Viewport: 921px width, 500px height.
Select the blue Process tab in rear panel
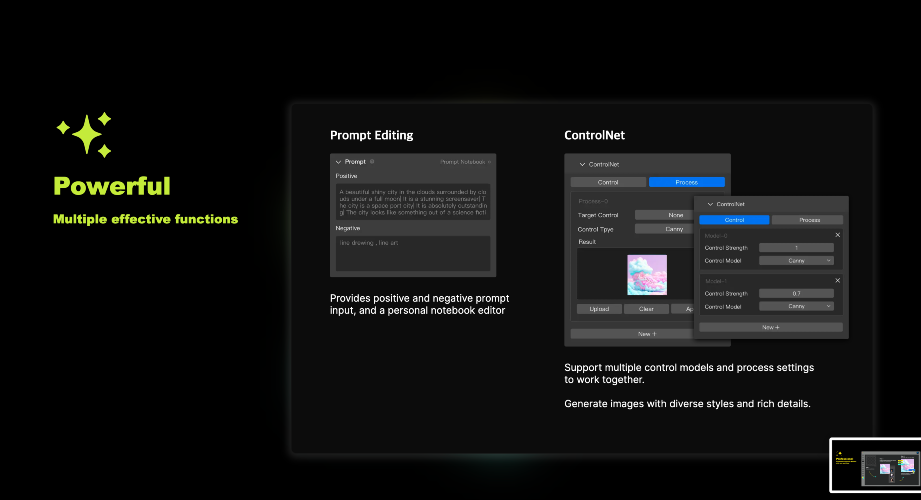pyautogui.click(x=687, y=182)
